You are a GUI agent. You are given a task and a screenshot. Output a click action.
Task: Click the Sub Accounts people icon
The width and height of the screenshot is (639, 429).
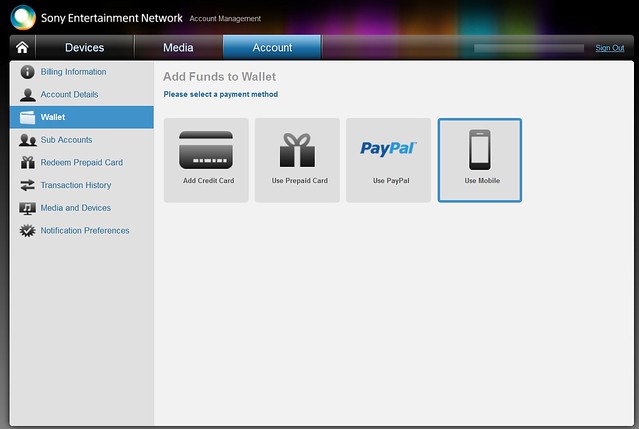pos(27,140)
